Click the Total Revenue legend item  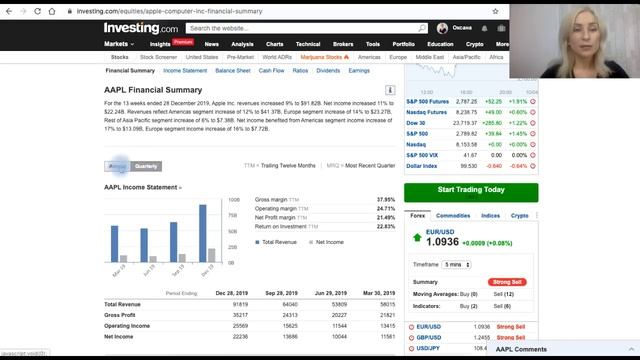click(276, 242)
